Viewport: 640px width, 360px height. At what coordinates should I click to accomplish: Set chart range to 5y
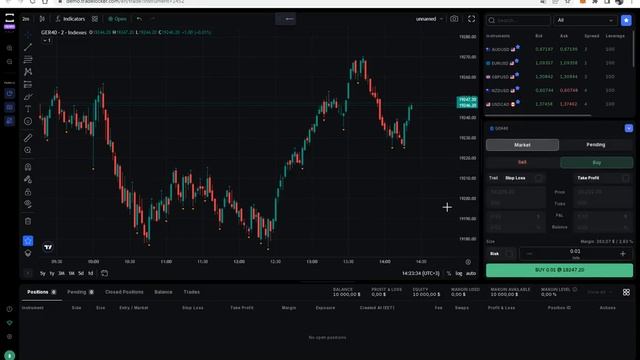click(x=43, y=273)
